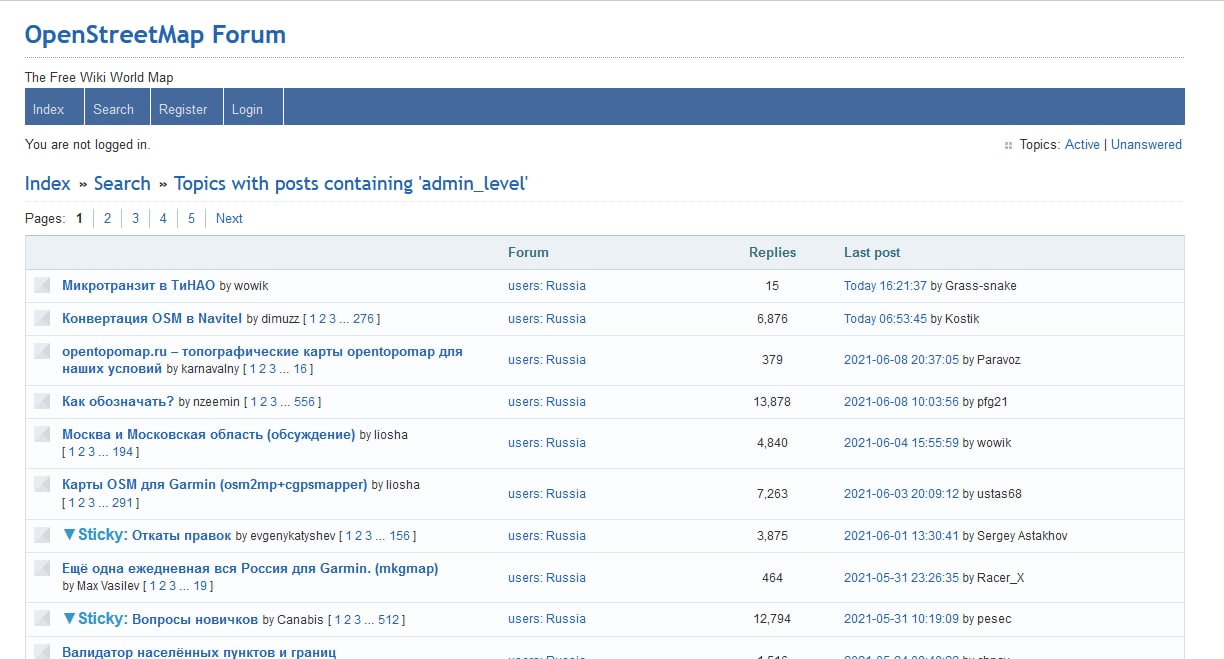Click the OpenStreetMap Forum title

155,35
